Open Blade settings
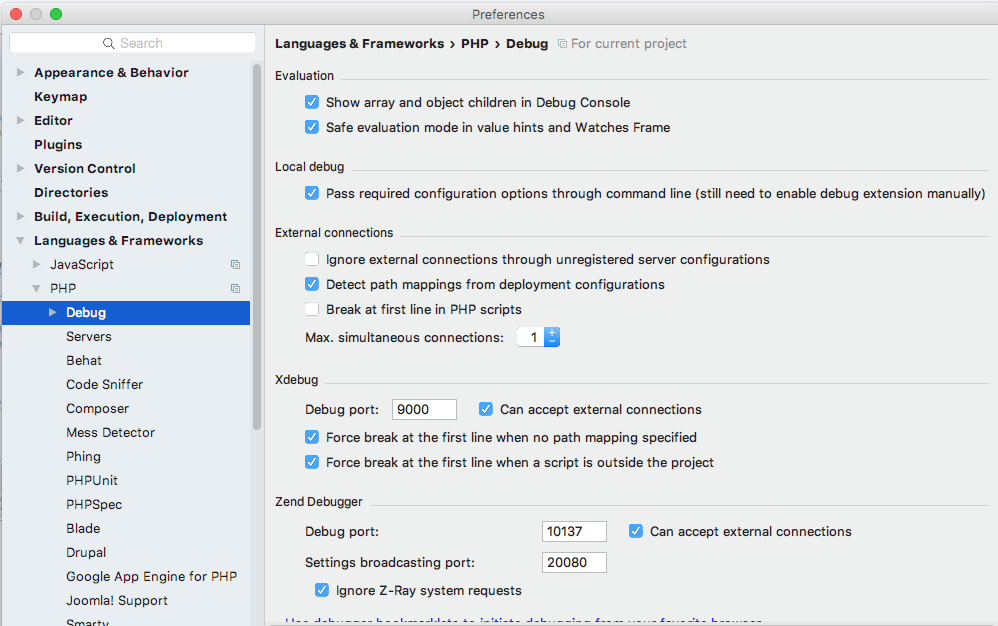 point(83,529)
